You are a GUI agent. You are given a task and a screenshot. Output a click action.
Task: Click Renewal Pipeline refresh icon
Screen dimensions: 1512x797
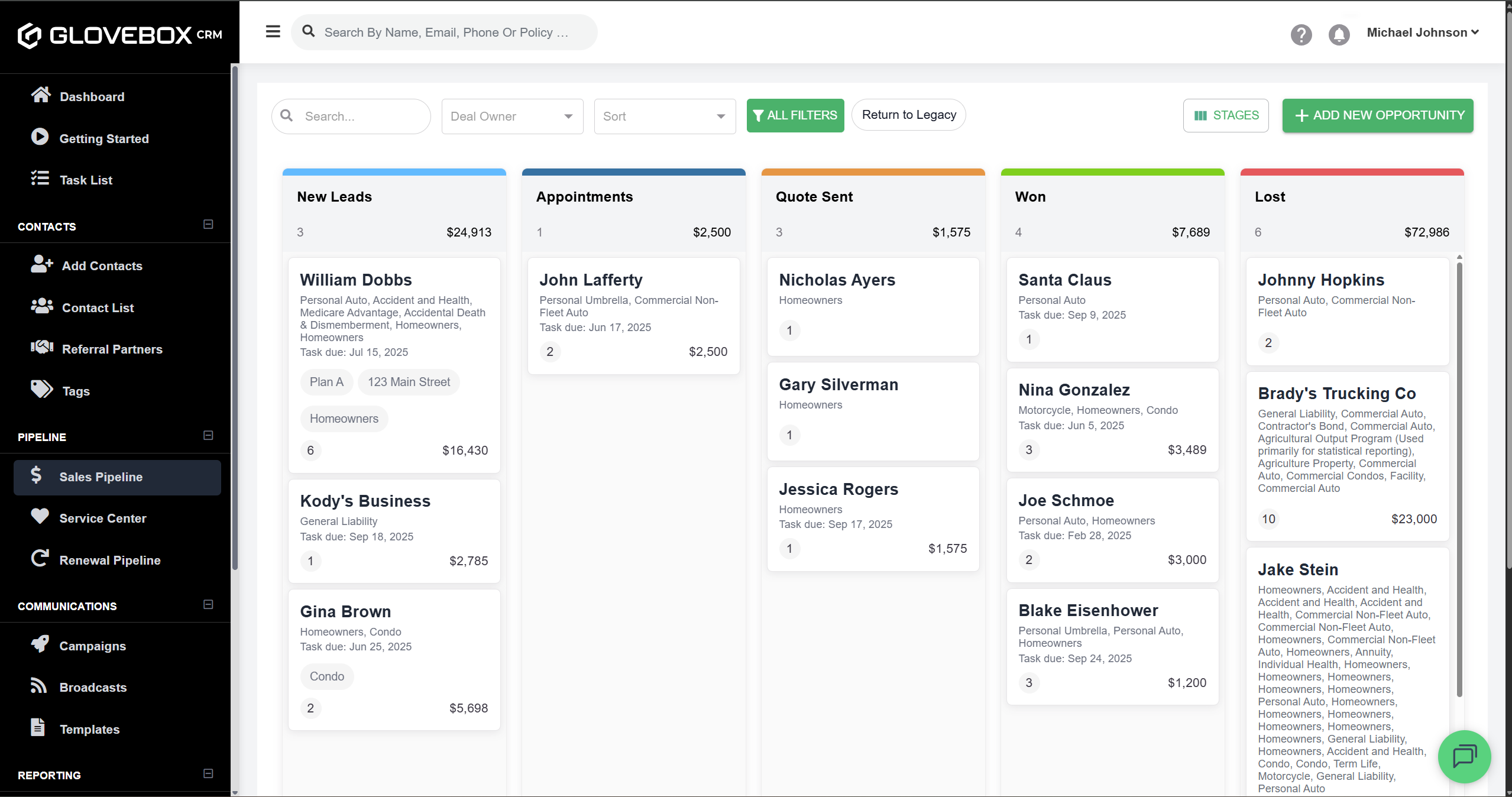click(40, 558)
